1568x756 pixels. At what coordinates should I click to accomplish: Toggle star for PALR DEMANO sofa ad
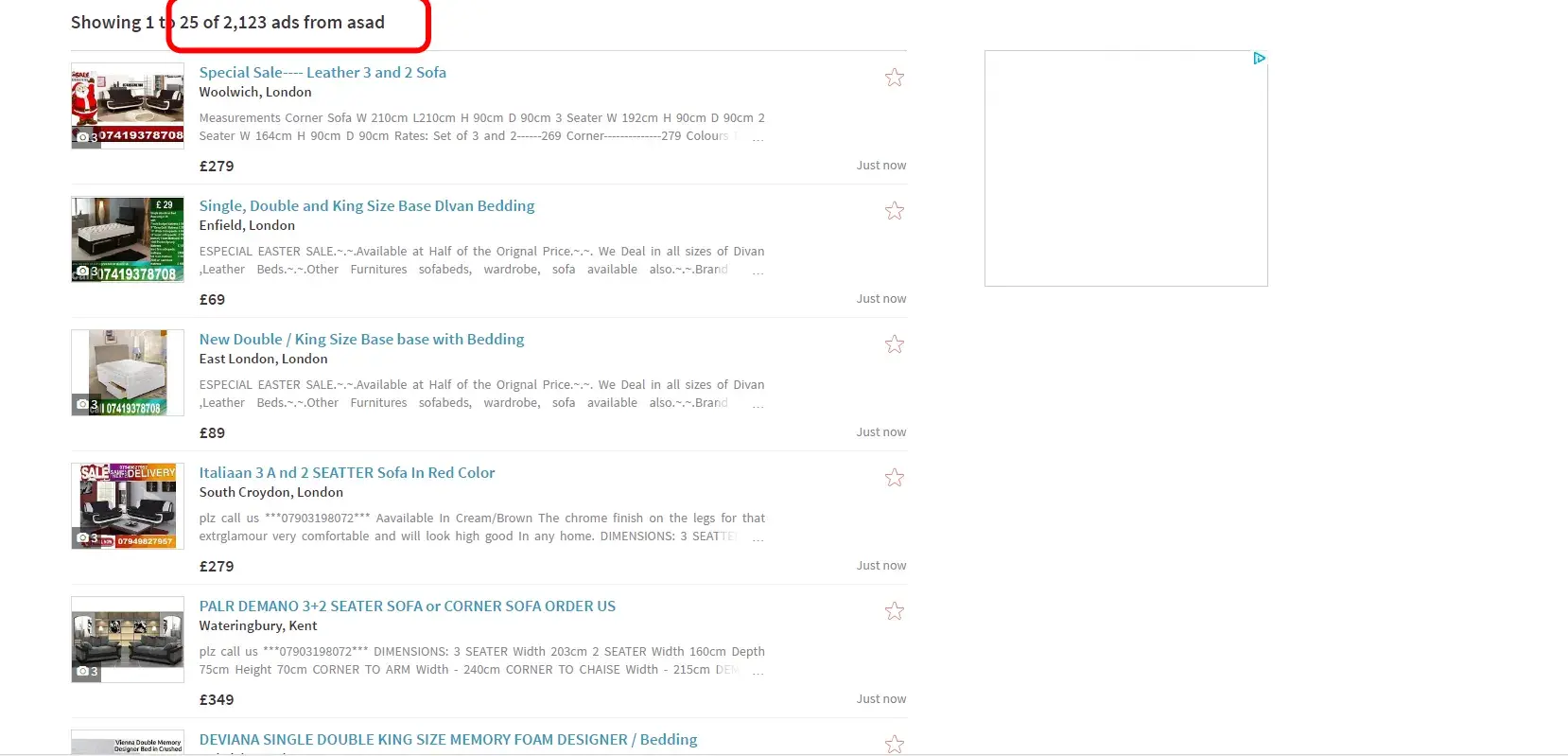pyautogui.click(x=894, y=611)
